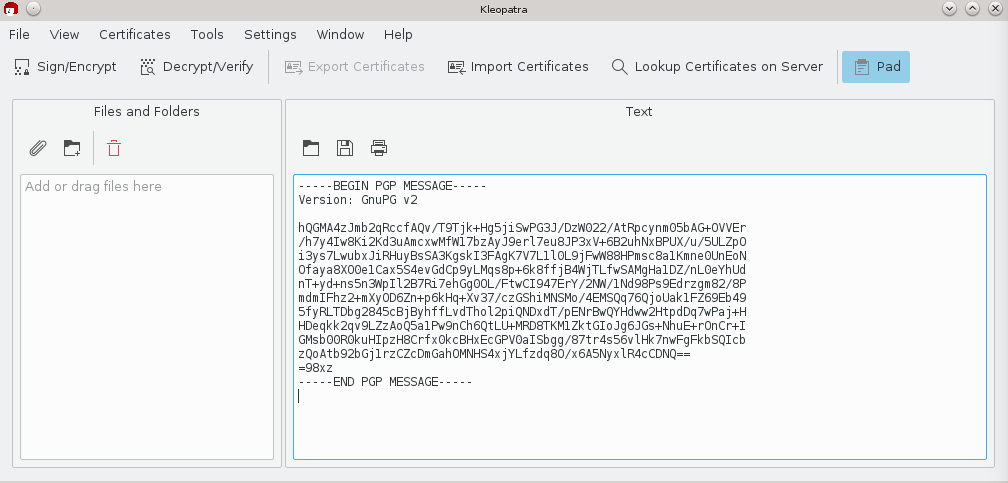Click the Sign/Encrypt toolbar button
Screen dimensions: 1008x483
click(65, 67)
